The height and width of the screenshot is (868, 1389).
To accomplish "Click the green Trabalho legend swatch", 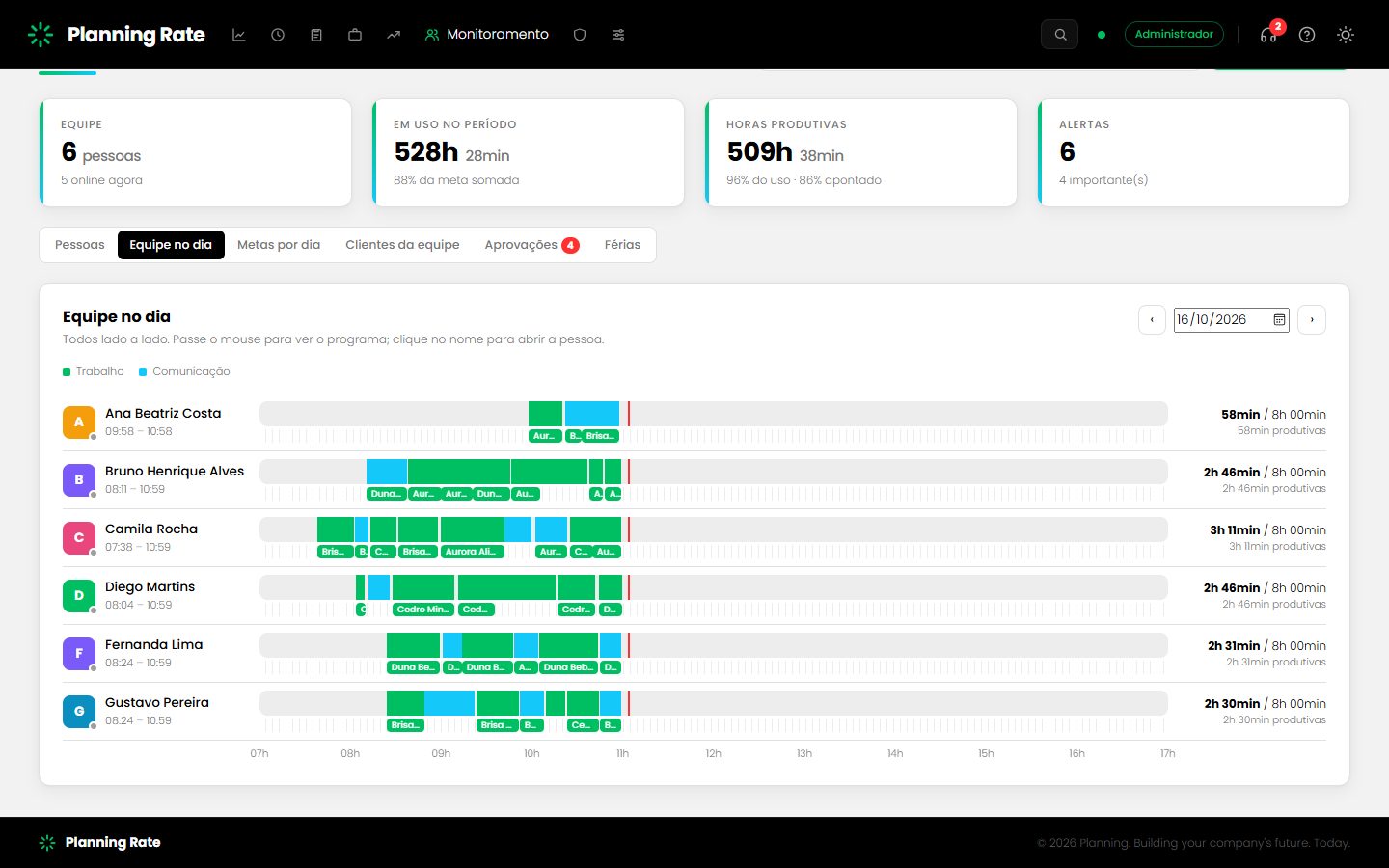I will pyautogui.click(x=67, y=372).
